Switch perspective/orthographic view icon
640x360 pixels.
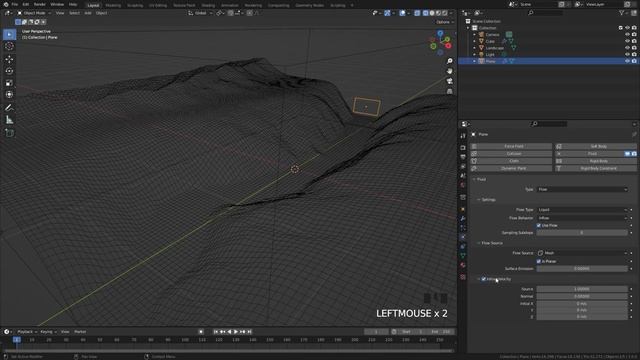[449, 91]
